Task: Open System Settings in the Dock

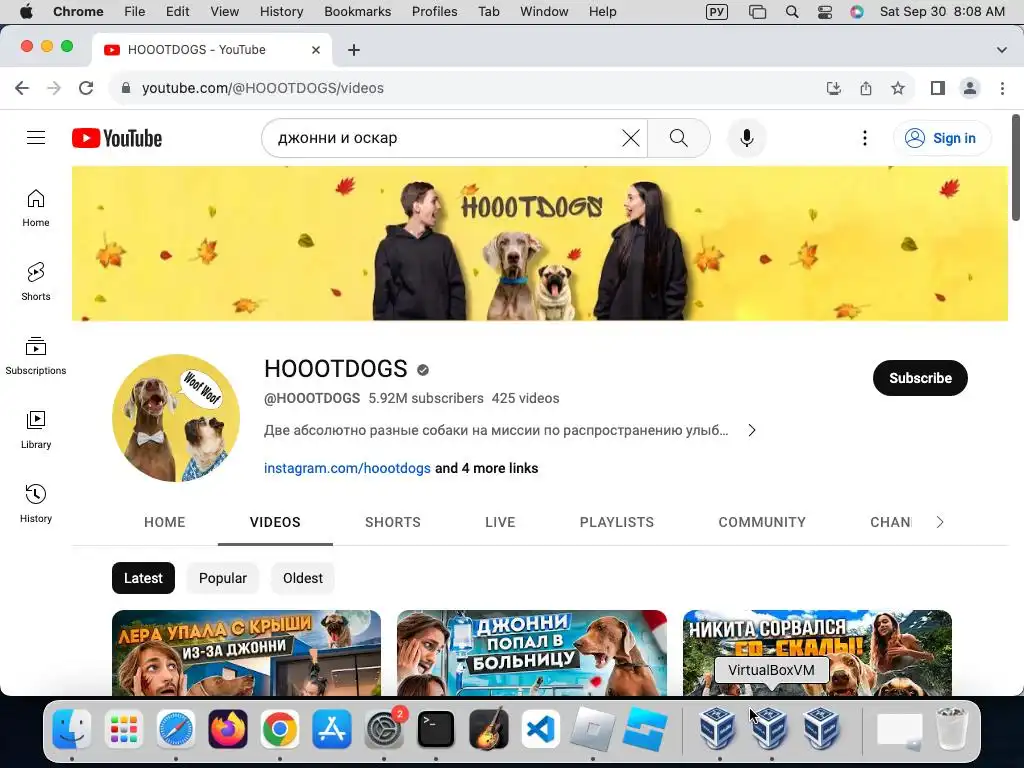Action: pos(384,729)
